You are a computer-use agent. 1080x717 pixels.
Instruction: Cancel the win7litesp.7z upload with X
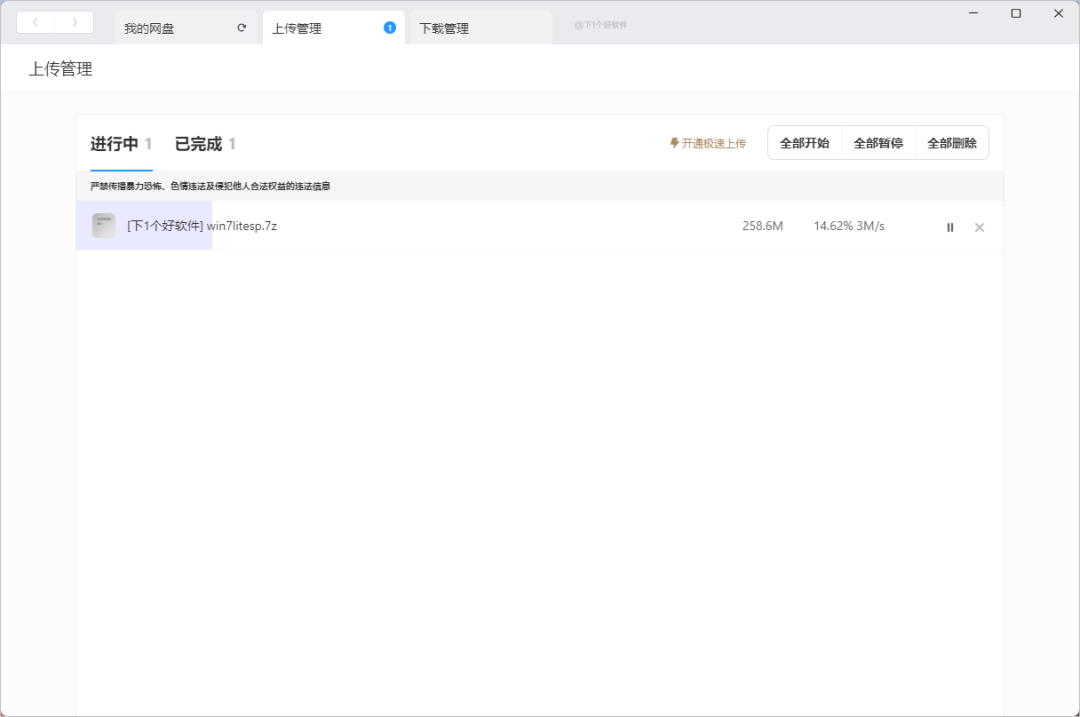(979, 227)
